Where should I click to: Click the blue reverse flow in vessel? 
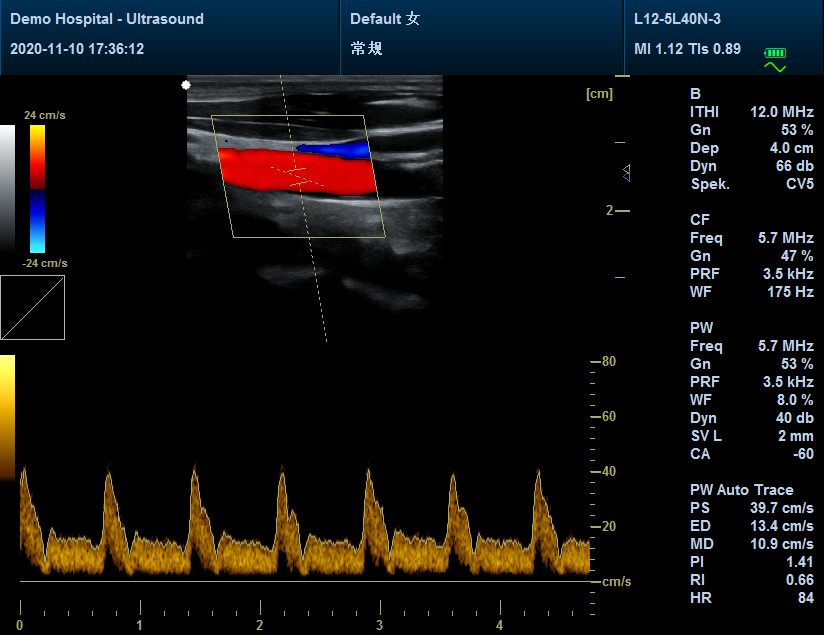335,150
